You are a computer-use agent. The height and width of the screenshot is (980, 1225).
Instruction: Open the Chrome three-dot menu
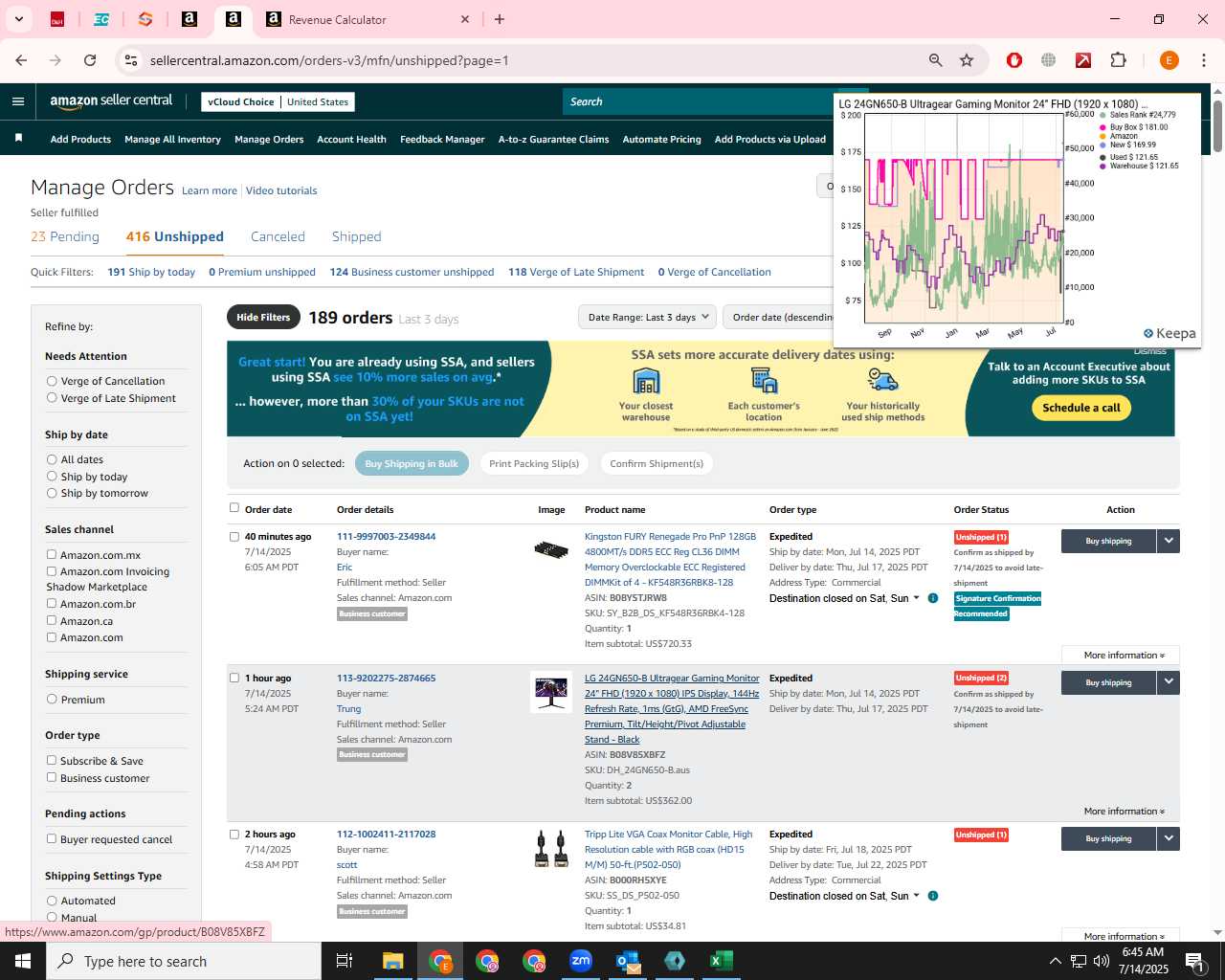click(1203, 60)
